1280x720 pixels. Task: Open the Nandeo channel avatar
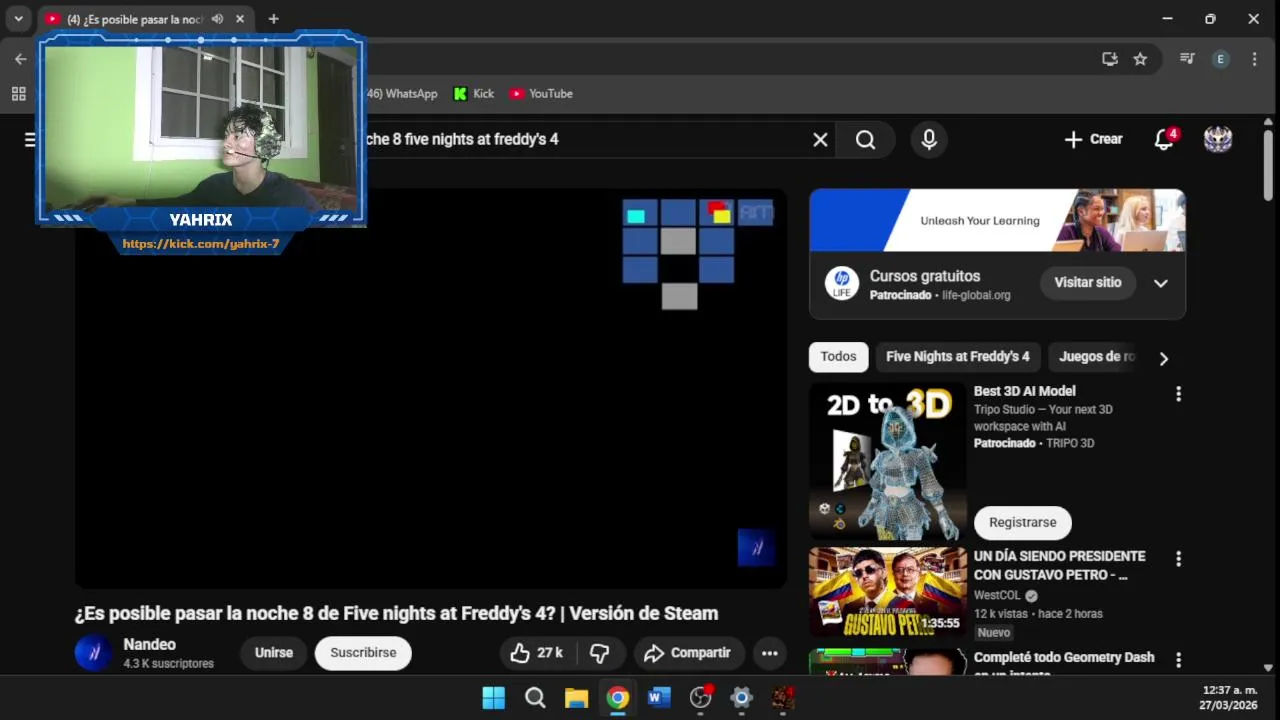pos(93,653)
